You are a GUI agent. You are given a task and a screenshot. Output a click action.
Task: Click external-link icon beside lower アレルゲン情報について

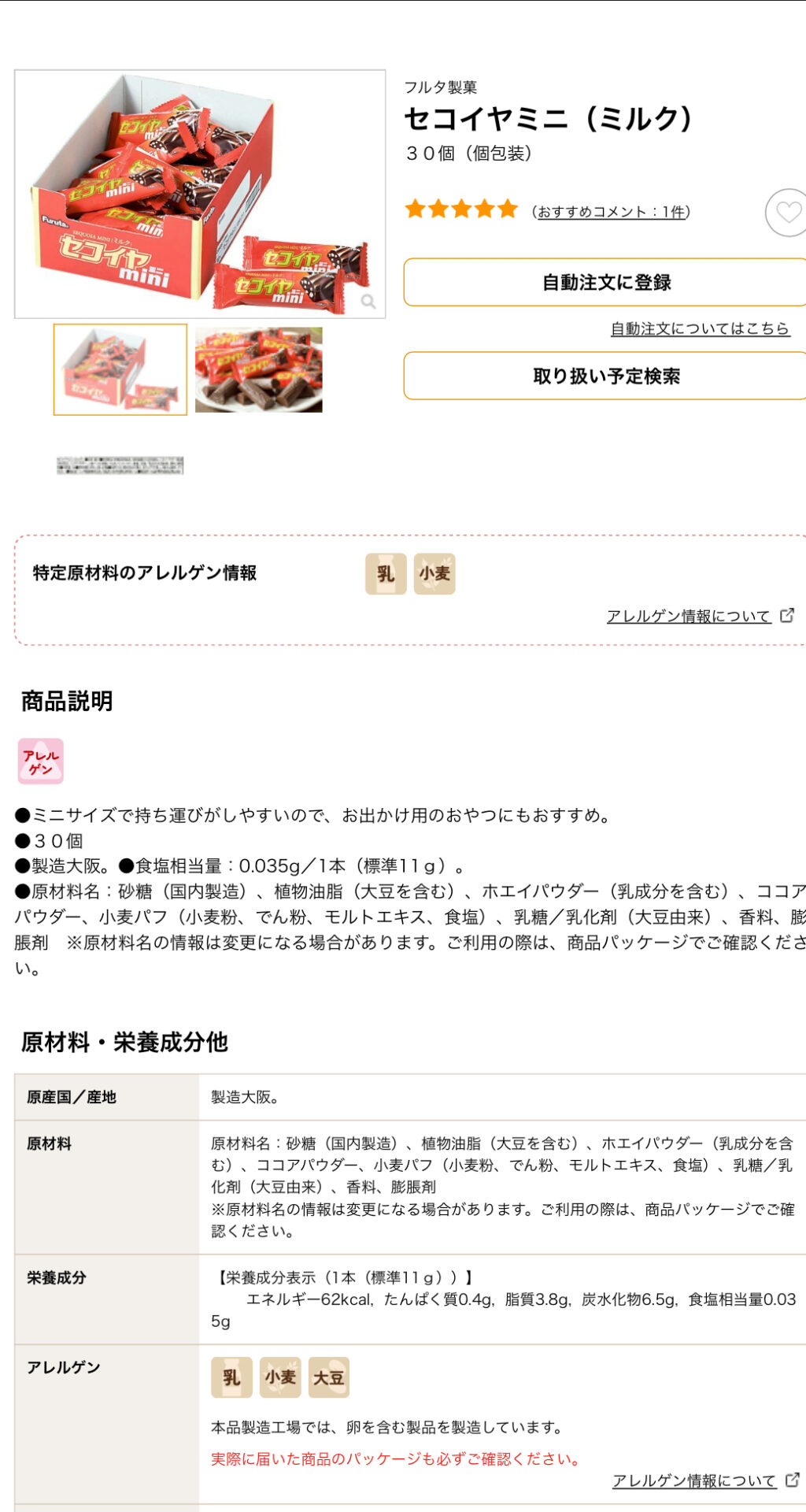793,1480
